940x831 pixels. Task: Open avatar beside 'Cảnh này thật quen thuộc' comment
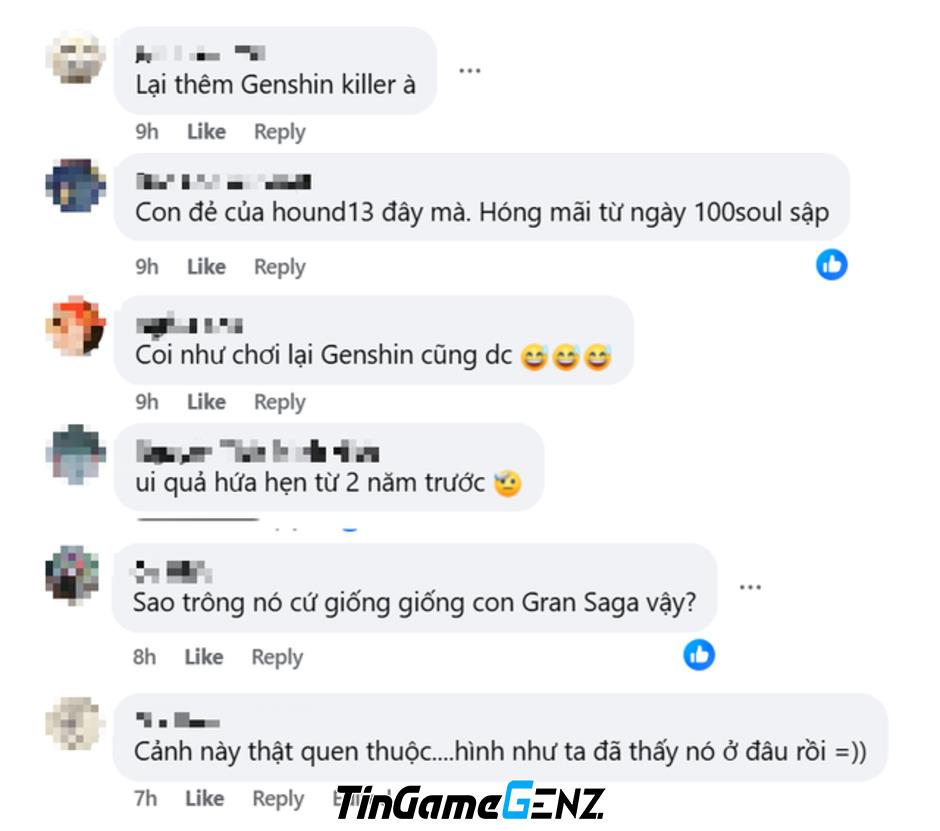pos(73,724)
